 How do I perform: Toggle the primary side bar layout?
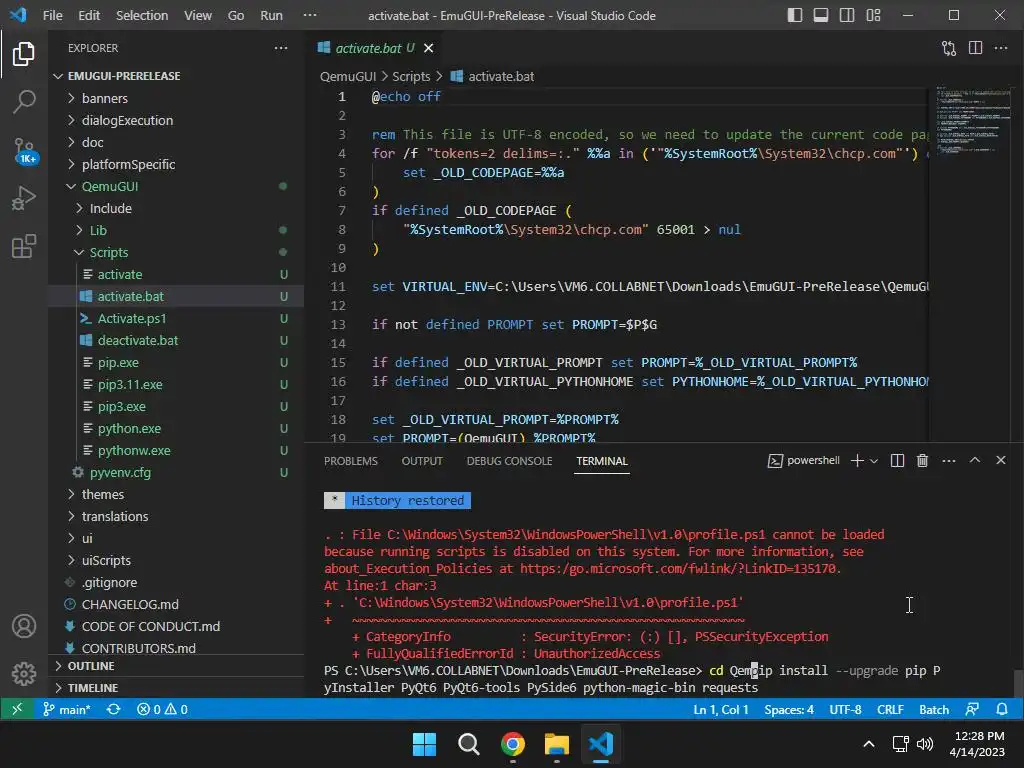click(795, 15)
